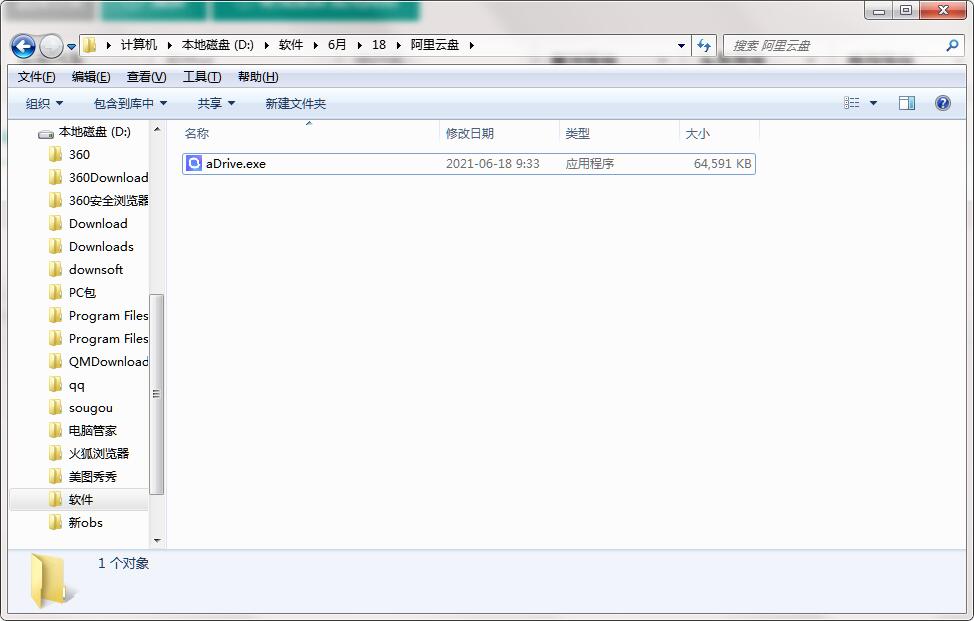Click the search magnifier icon
974x621 pixels.
tap(952, 45)
